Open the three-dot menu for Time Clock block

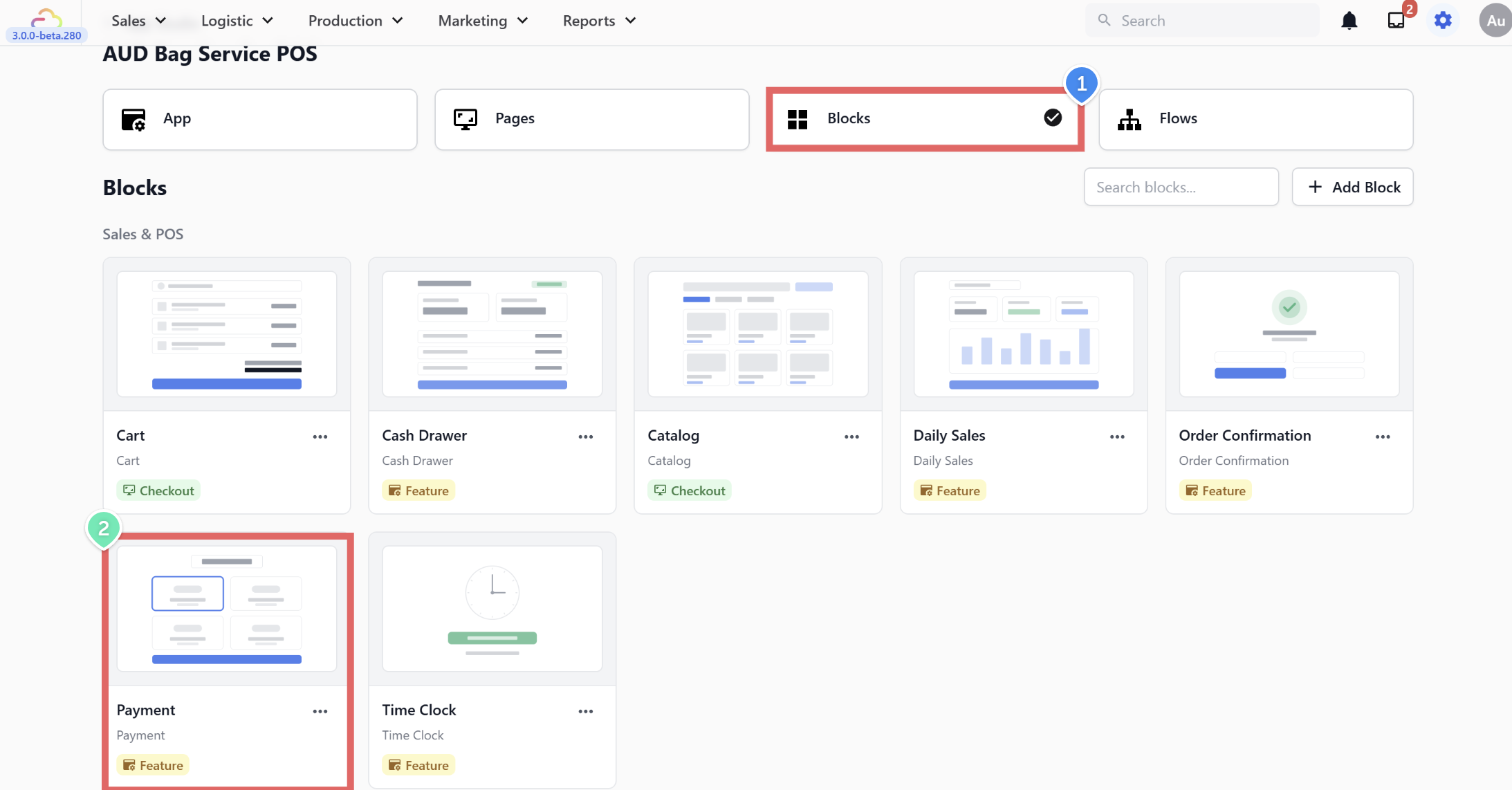(x=585, y=711)
